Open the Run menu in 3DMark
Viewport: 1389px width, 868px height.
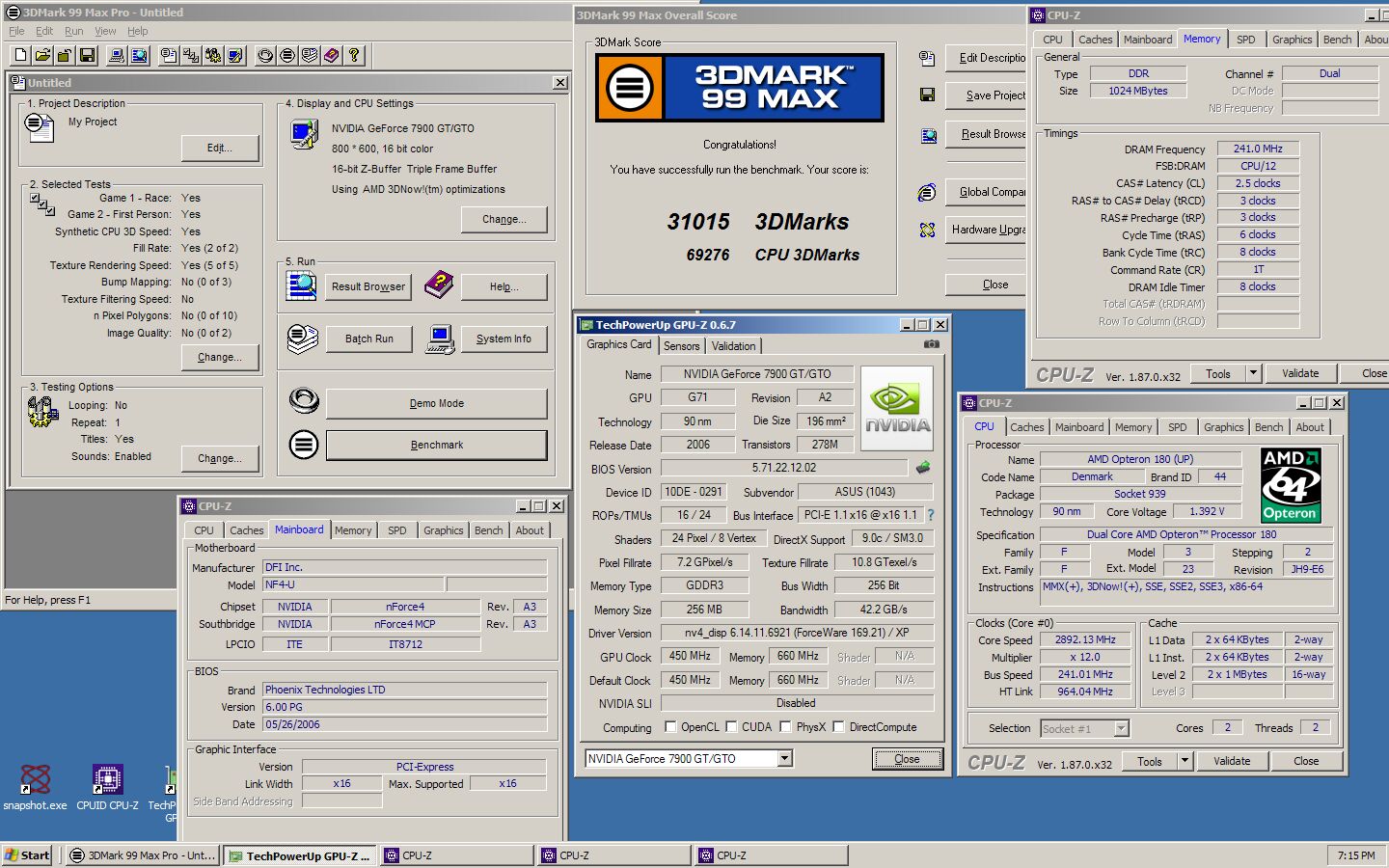[73, 31]
